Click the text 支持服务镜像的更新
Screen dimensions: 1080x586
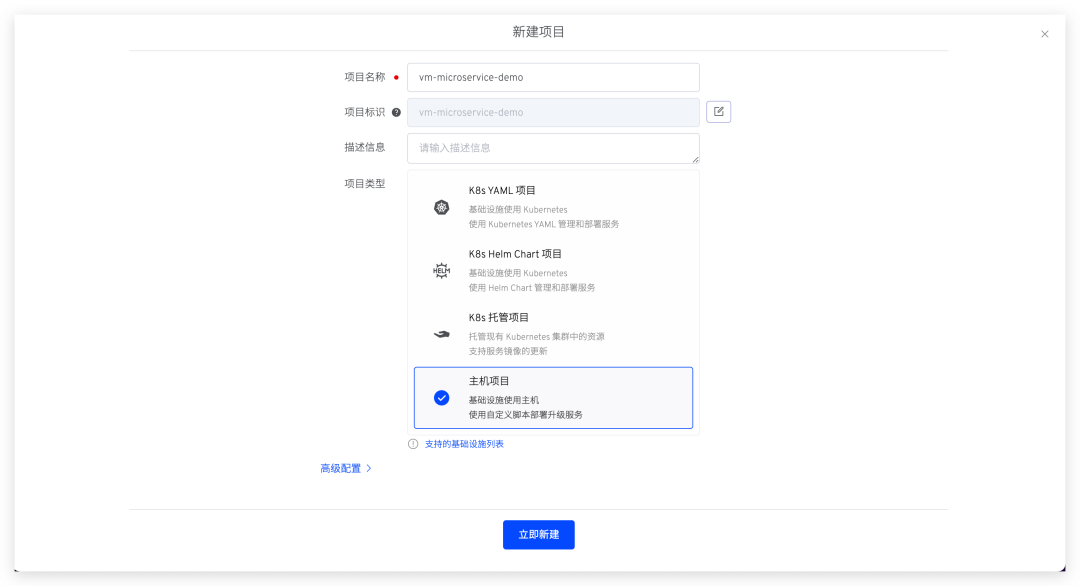click(508, 351)
